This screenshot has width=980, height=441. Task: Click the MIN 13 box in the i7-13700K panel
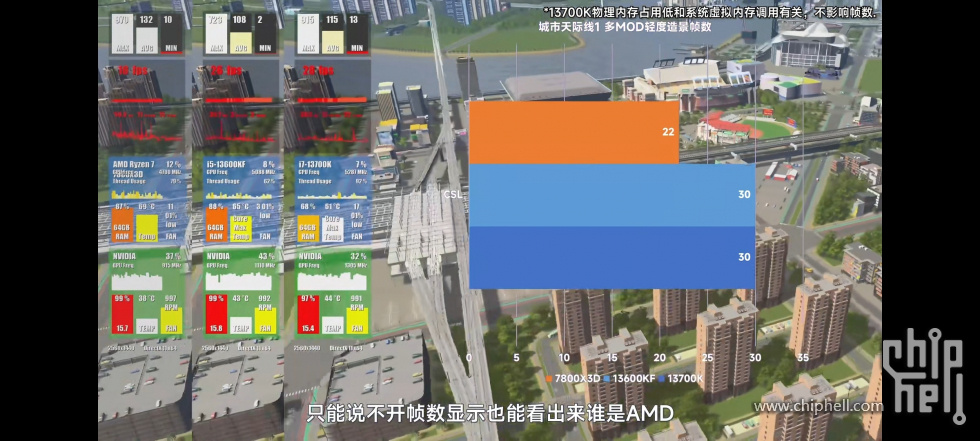(357, 34)
